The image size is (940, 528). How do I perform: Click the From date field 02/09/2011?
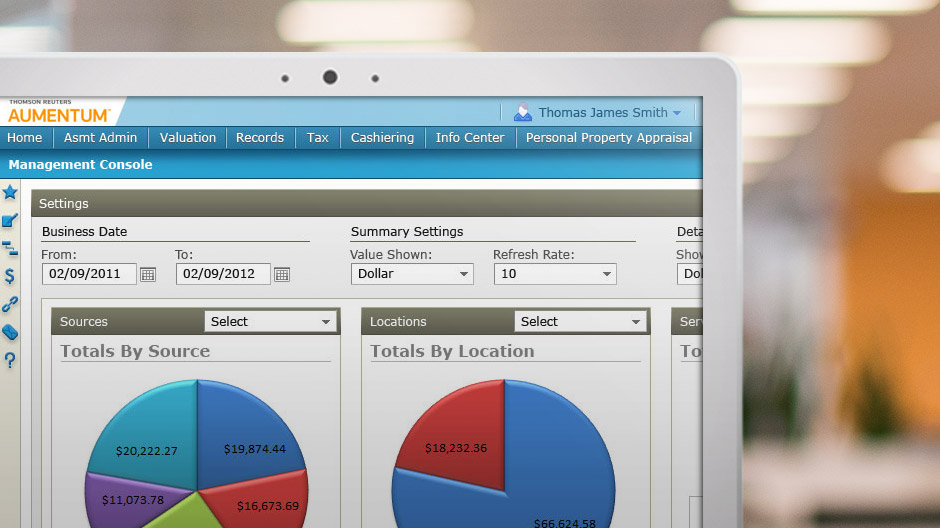[89, 274]
